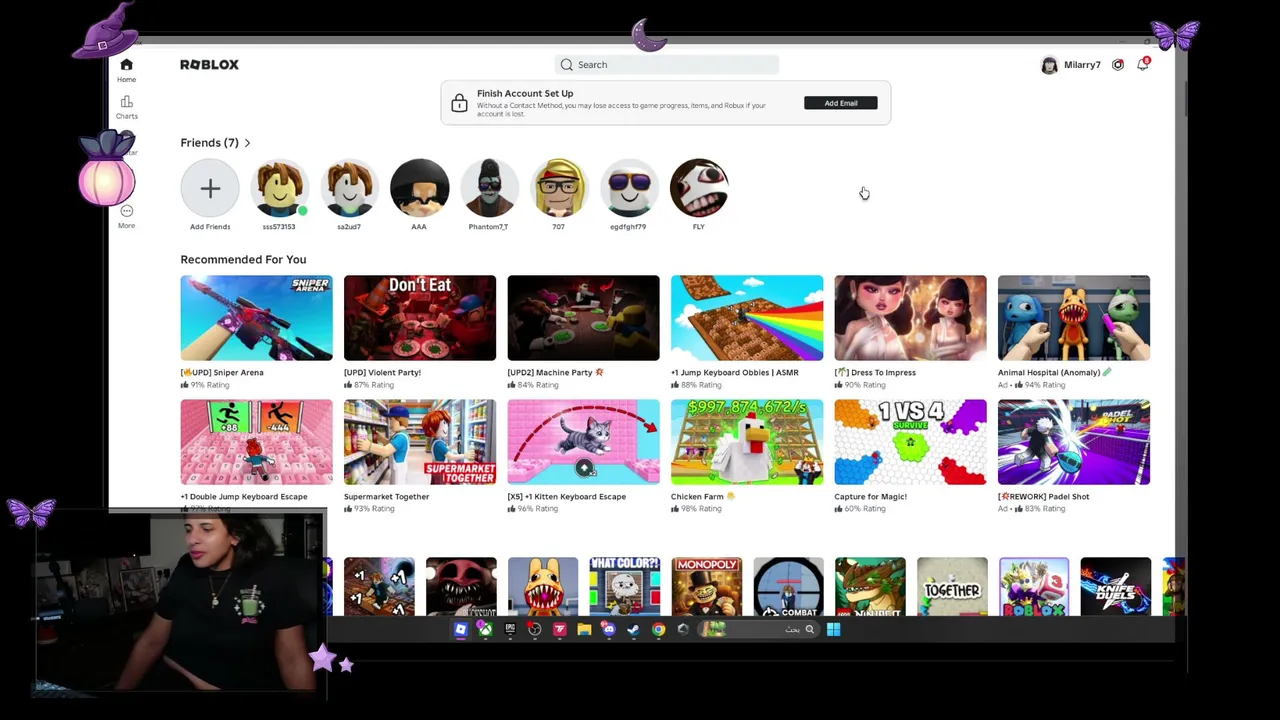Screen dimensions: 1280x720
Task: Open File Explorer in taskbar
Action: (x=584, y=630)
